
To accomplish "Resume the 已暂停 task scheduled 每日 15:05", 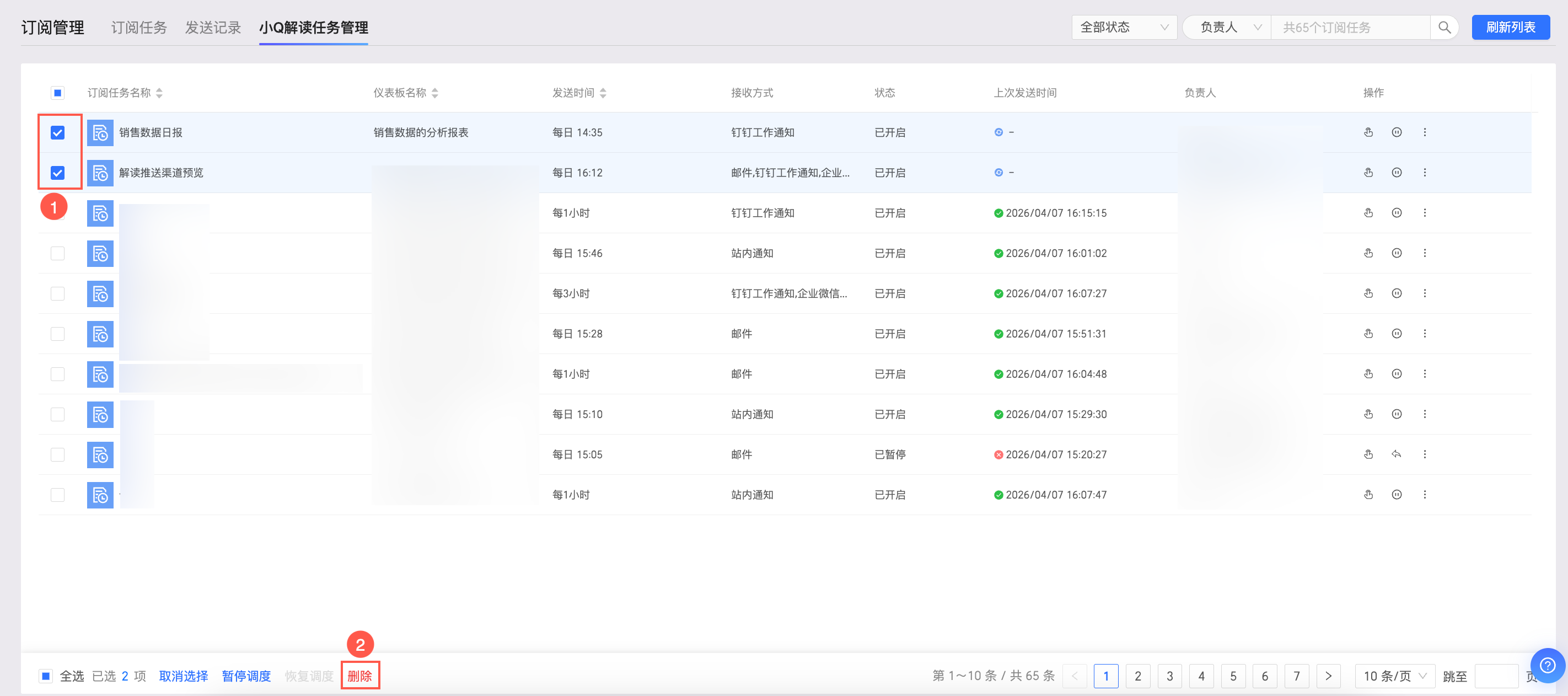I will (1397, 454).
